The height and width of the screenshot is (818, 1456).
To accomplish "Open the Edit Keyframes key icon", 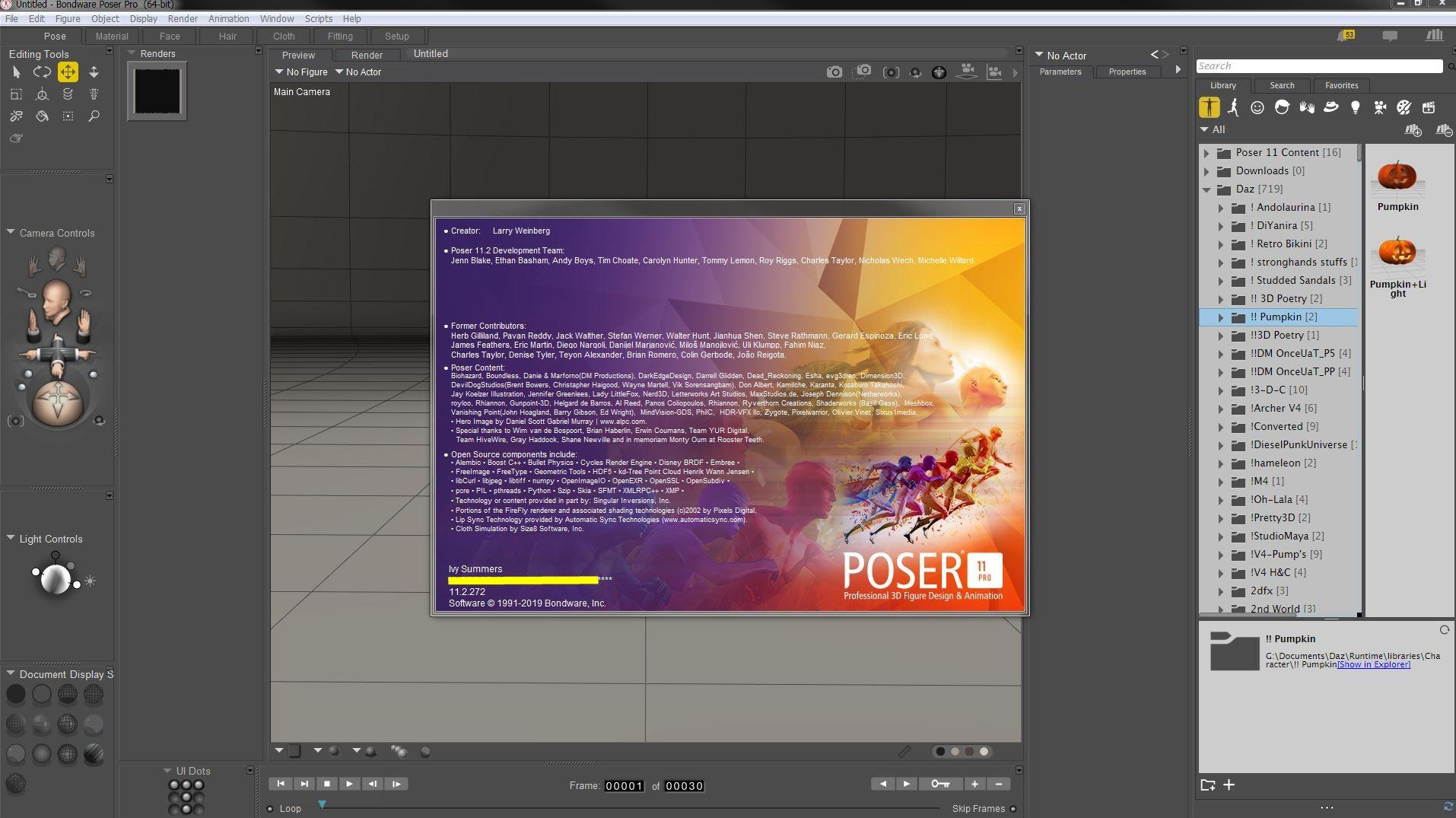I will (x=940, y=784).
